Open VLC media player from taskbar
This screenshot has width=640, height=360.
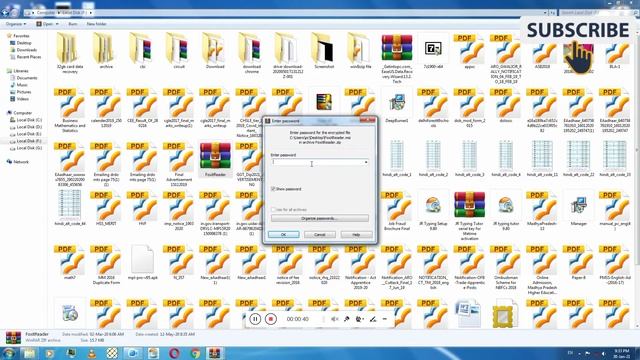[x=92, y=353]
